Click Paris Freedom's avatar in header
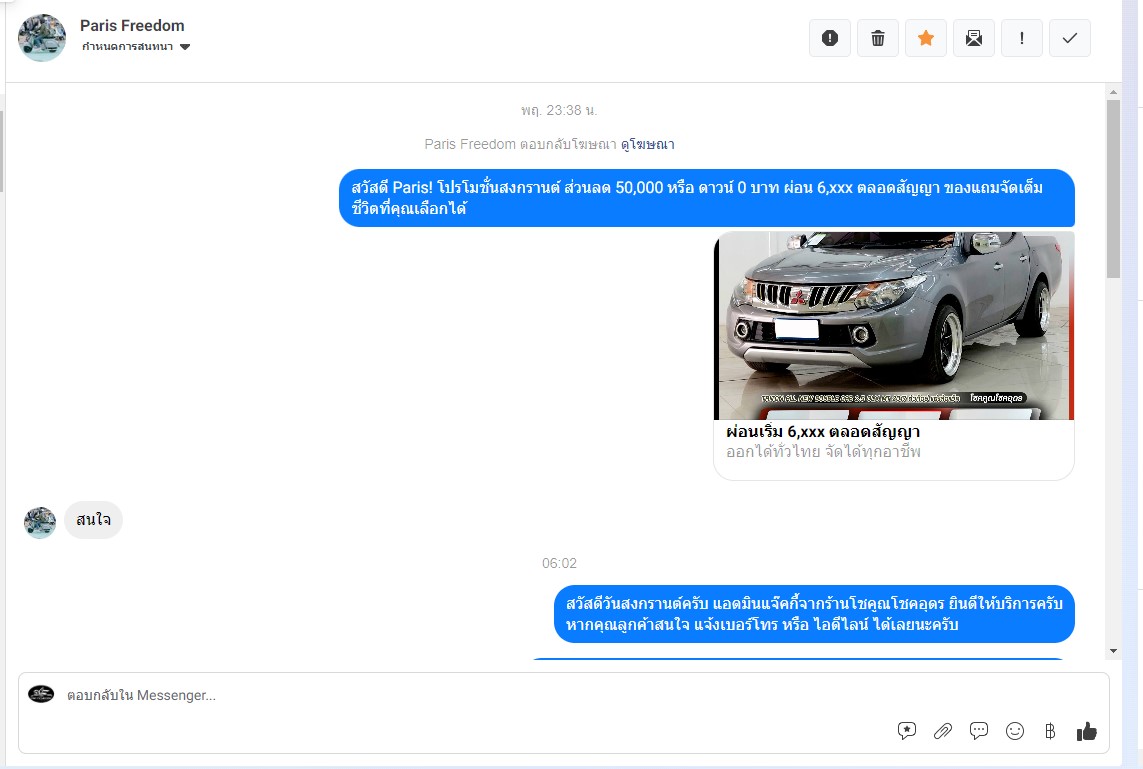Screen dimensions: 1143x769 tap(42, 38)
